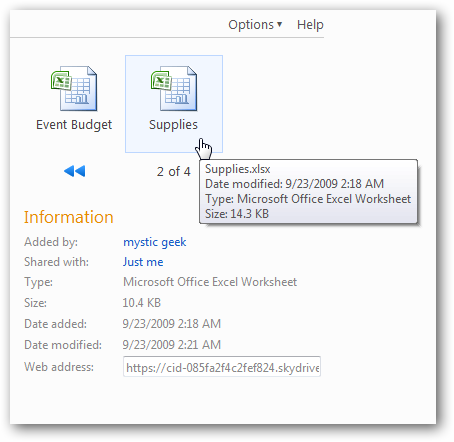Click the '10.4 KB' size value
The width and height of the screenshot is (454, 442).
click(142, 303)
